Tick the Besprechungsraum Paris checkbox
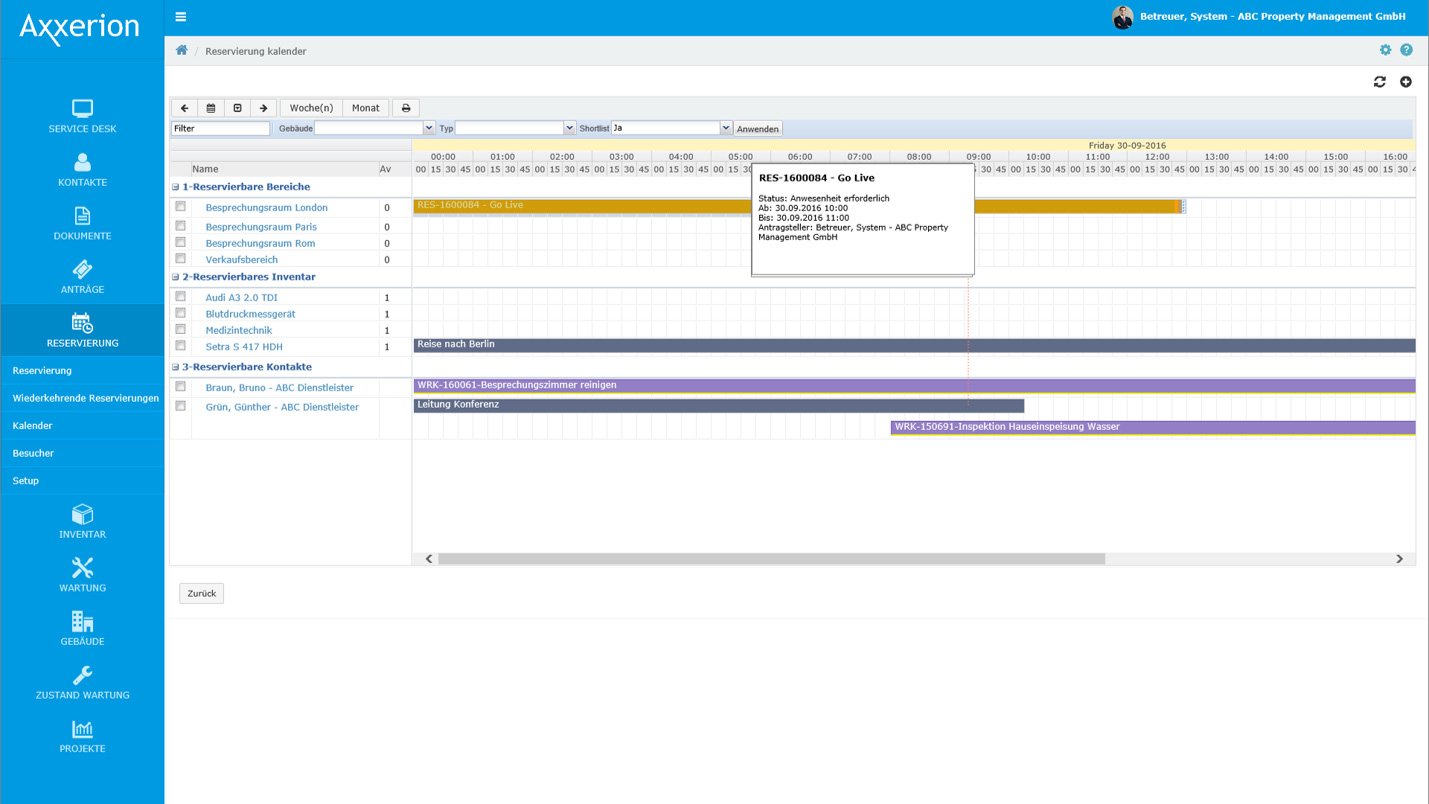This screenshot has width=1429, height=804. pos(181,226)
